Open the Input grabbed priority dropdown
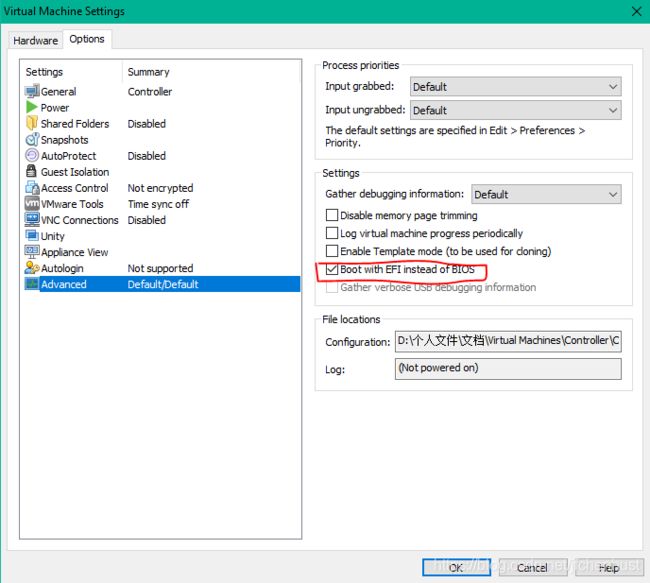This screenshot has width=650, height=583. point(516,87)
